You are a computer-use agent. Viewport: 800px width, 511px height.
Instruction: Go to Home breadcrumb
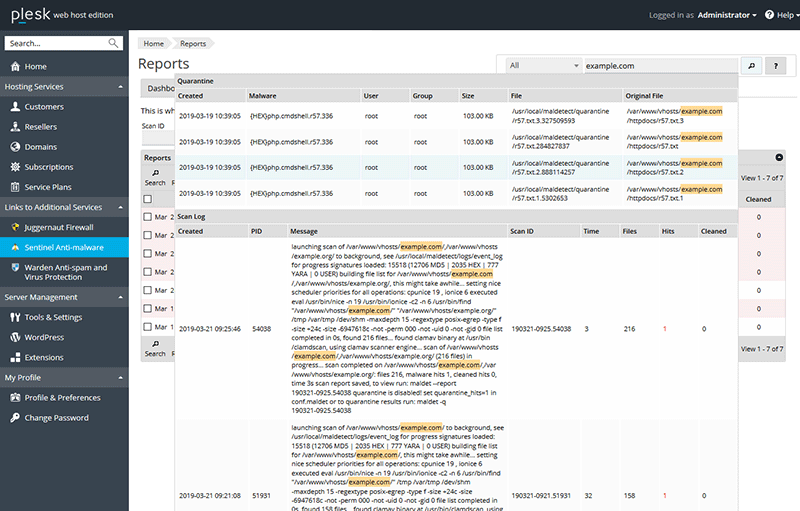point(154,43)
